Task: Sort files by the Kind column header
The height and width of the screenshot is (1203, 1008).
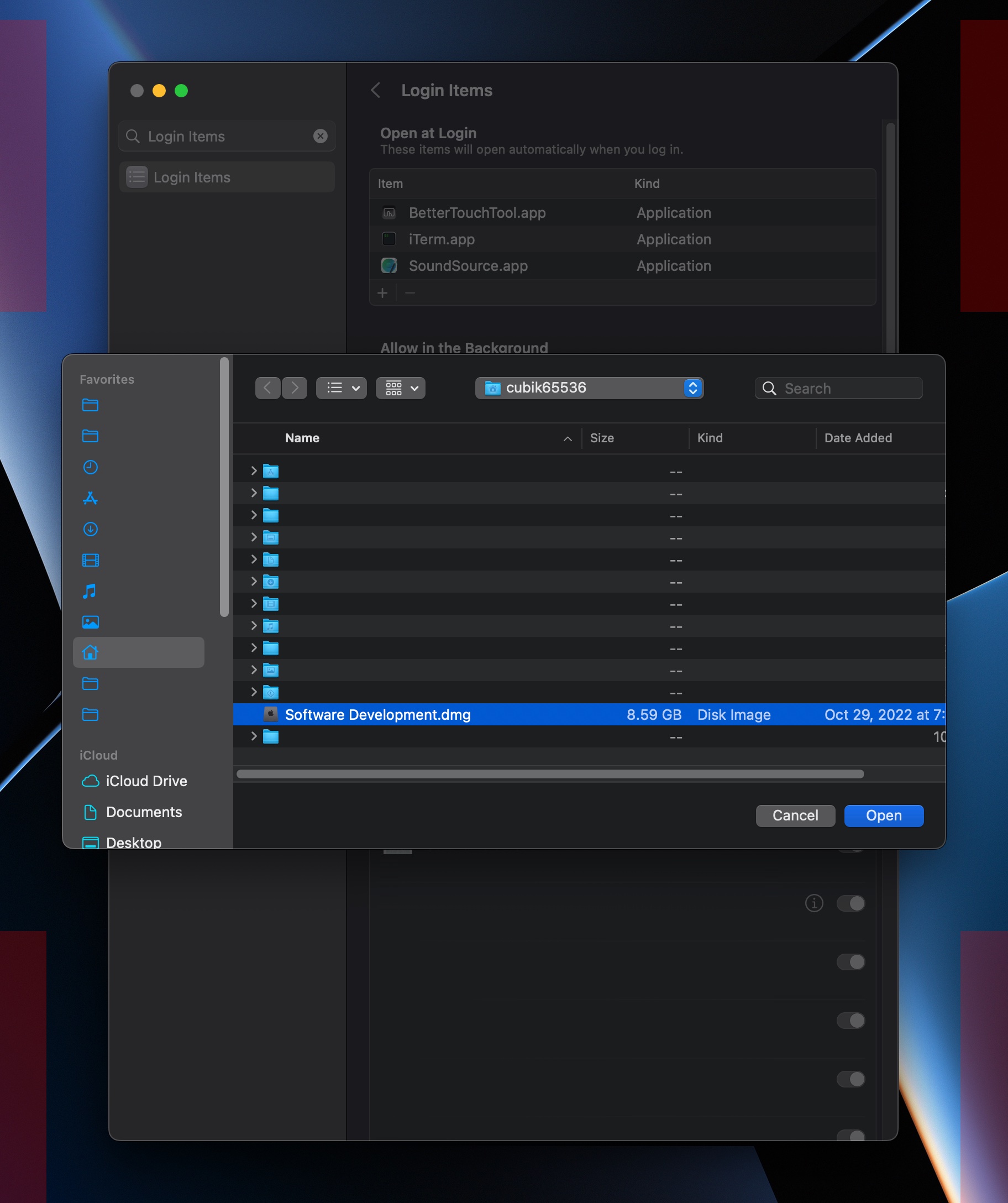Action: tap(710, 438)
